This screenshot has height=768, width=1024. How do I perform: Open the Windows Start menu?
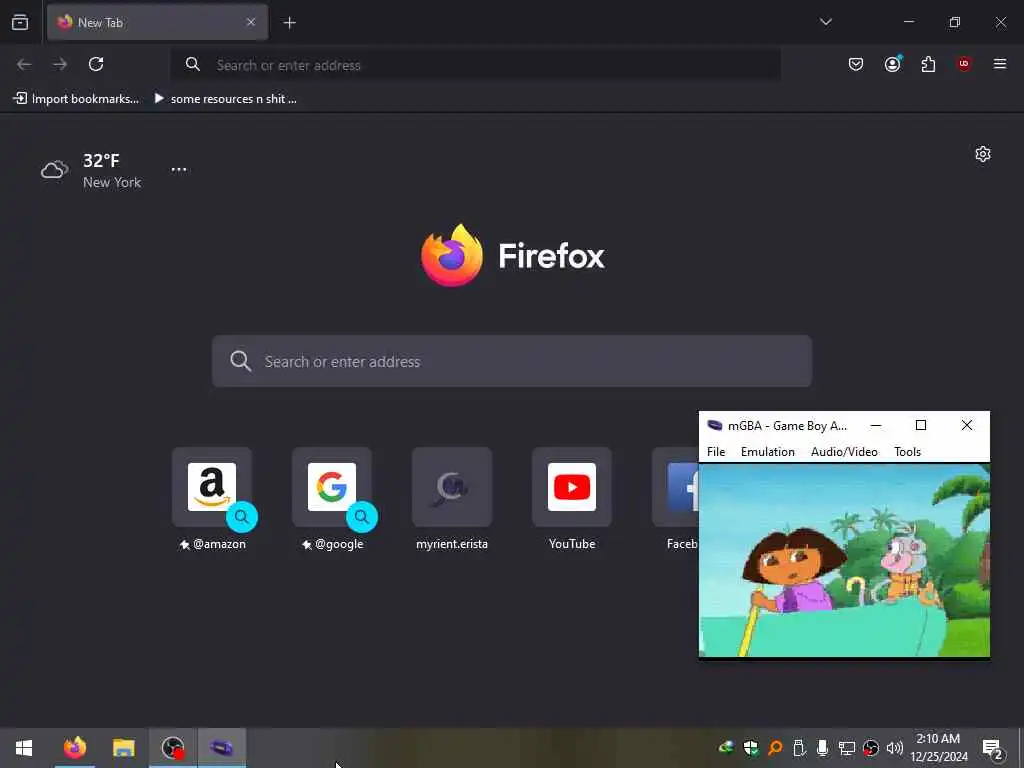(x=24, y=748)
